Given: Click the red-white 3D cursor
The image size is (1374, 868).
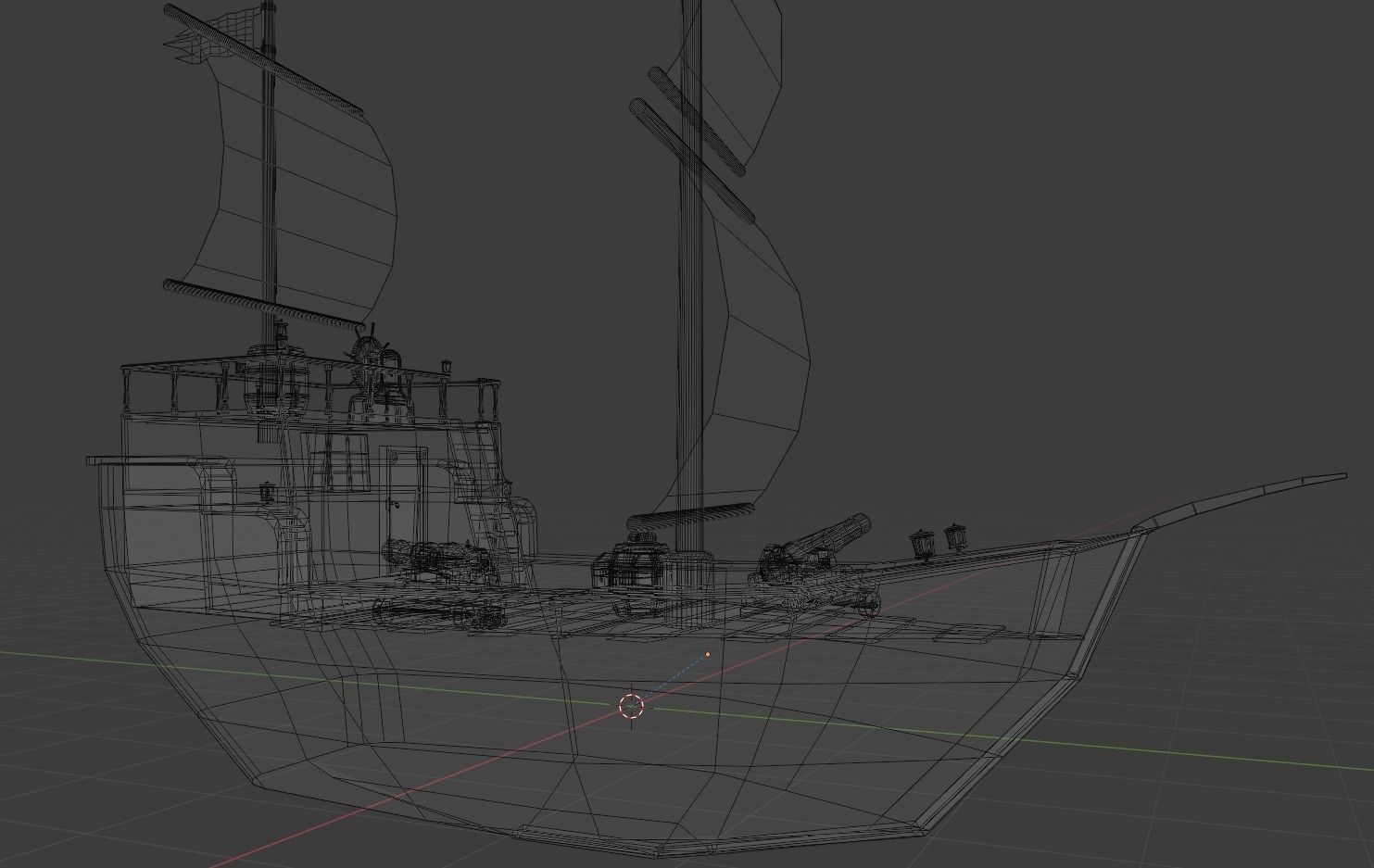Looking at the screenshot, I should tap(631, 706).
